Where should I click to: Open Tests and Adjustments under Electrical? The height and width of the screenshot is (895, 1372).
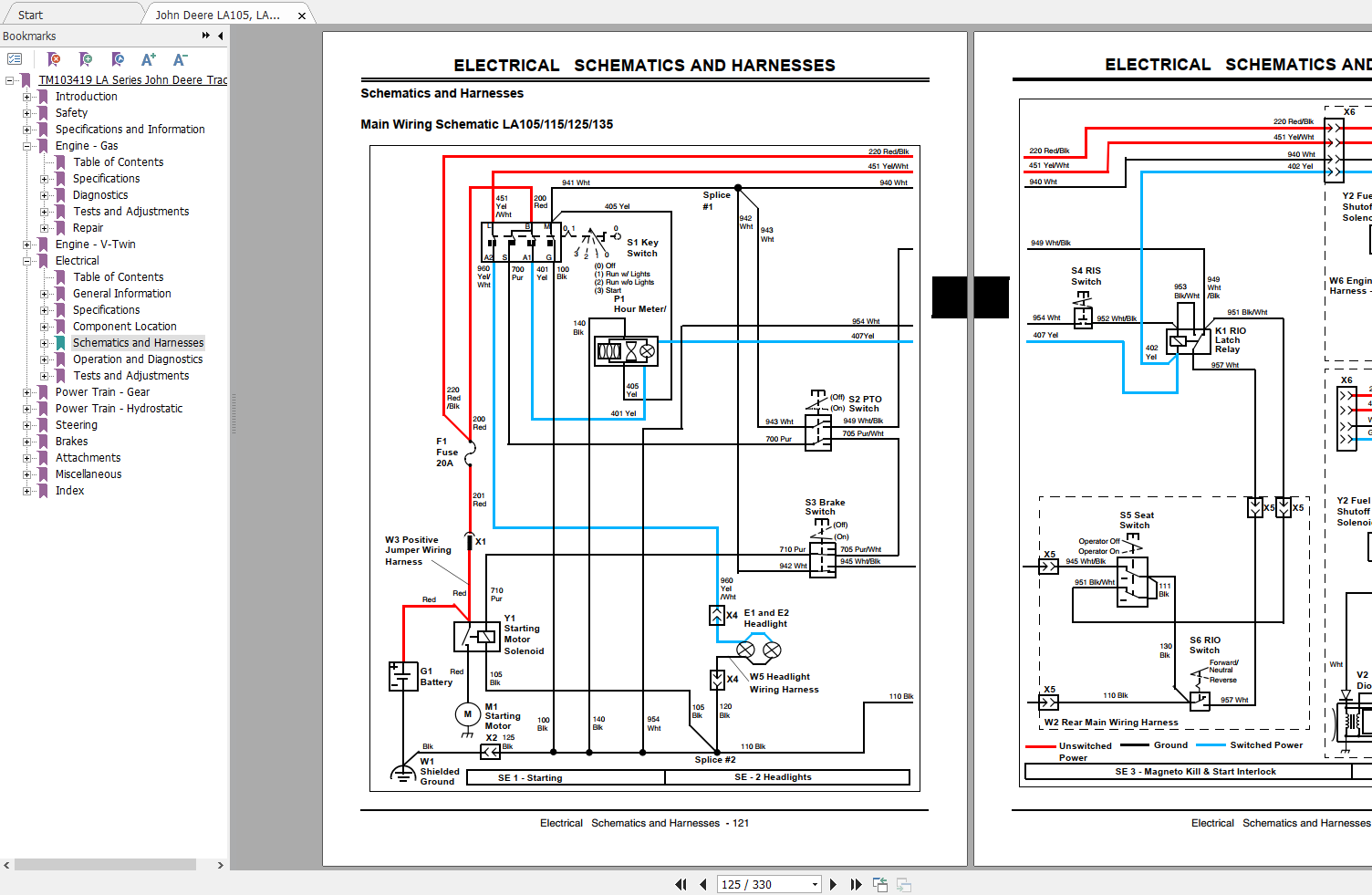tap(131, 376)
